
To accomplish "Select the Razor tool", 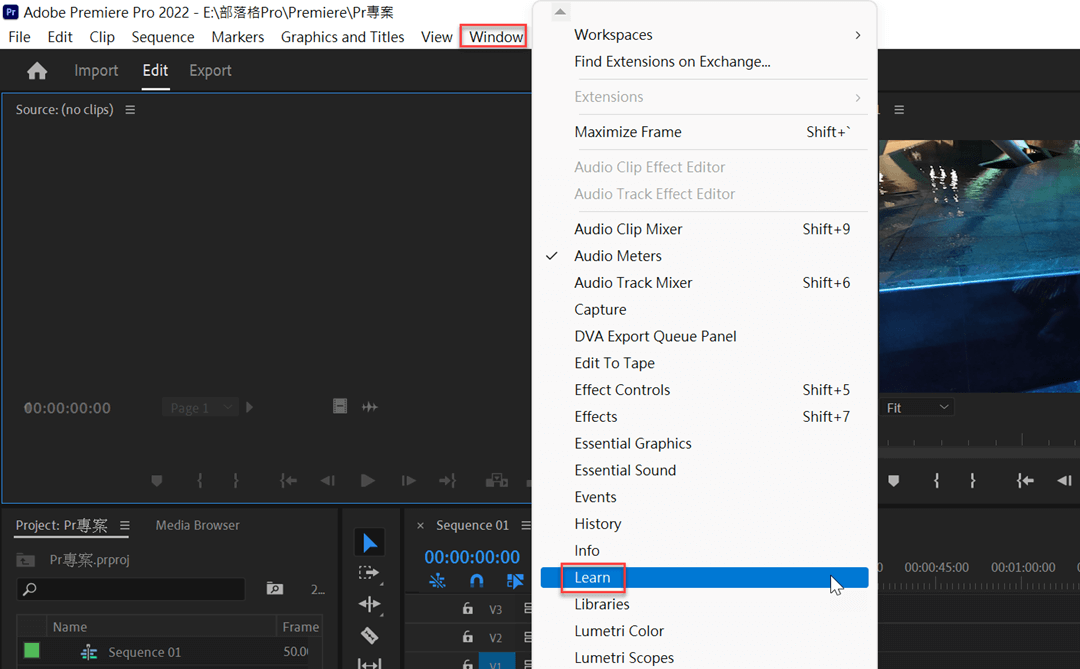I will [x=369, y=635].
